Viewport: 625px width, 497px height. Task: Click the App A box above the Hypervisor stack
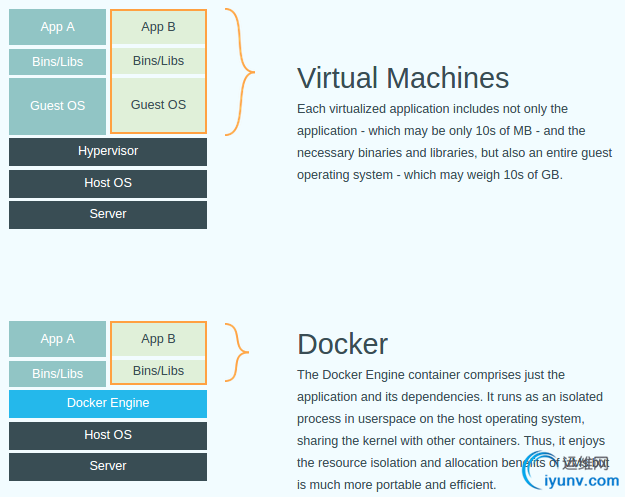pyautogui.click(x=57, y=27)
